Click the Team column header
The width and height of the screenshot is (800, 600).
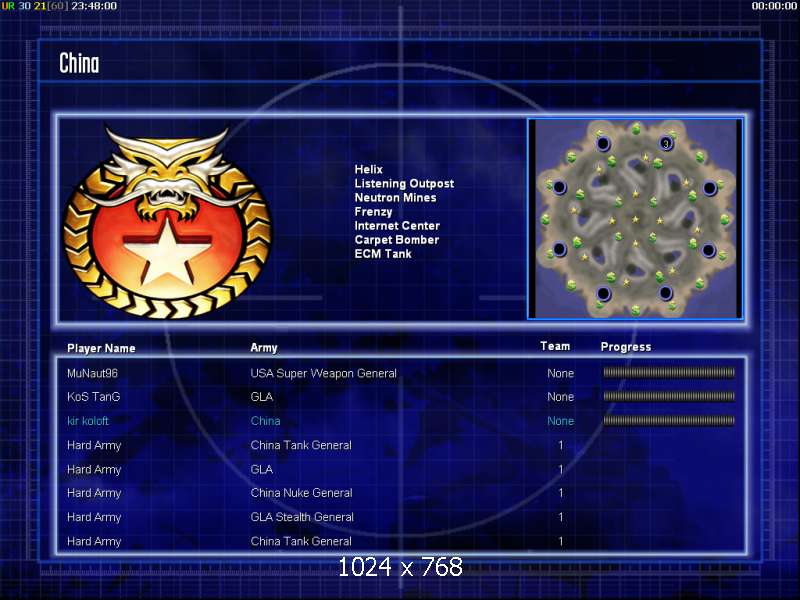point(555,346)
